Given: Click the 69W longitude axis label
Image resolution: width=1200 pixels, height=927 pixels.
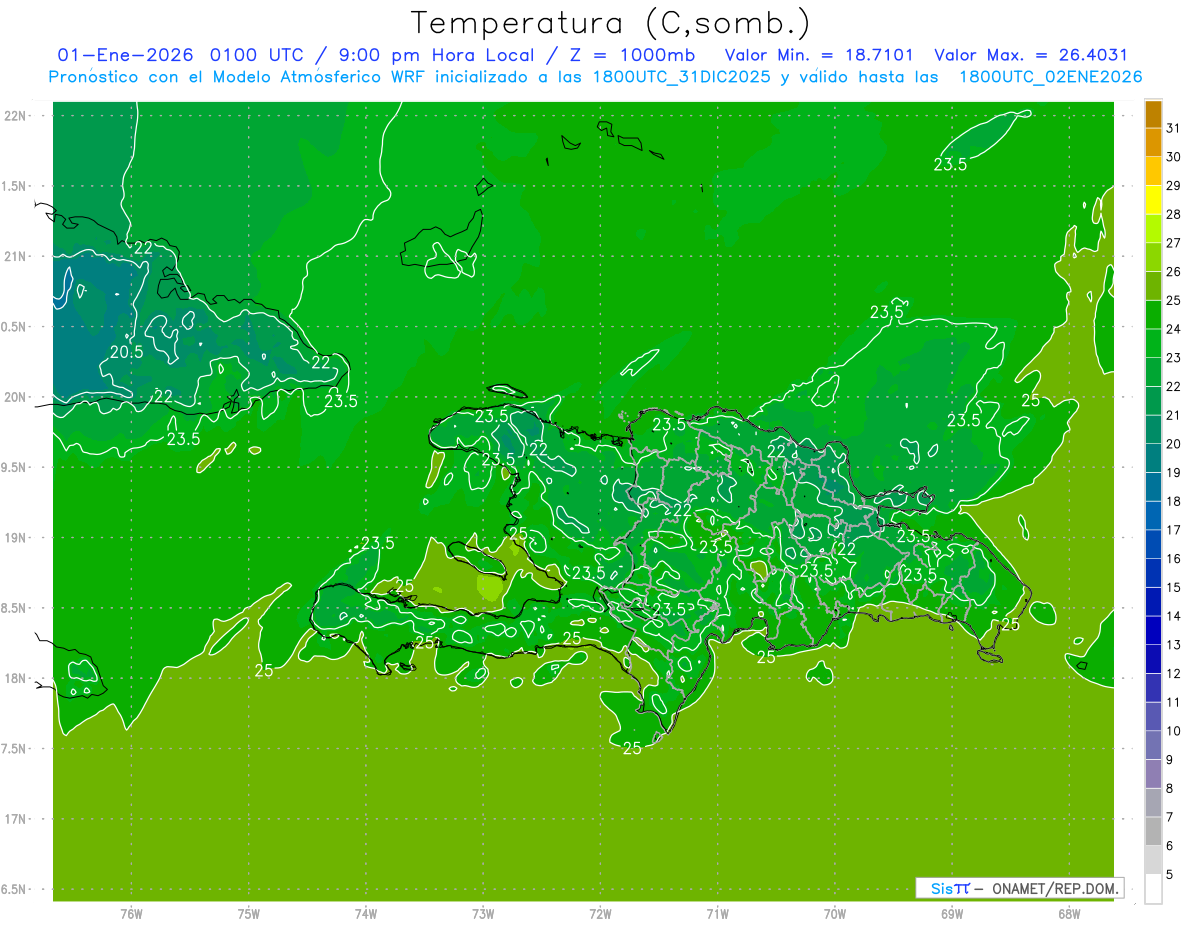Looking at the screenshot, I should click(x=952, y=913).
